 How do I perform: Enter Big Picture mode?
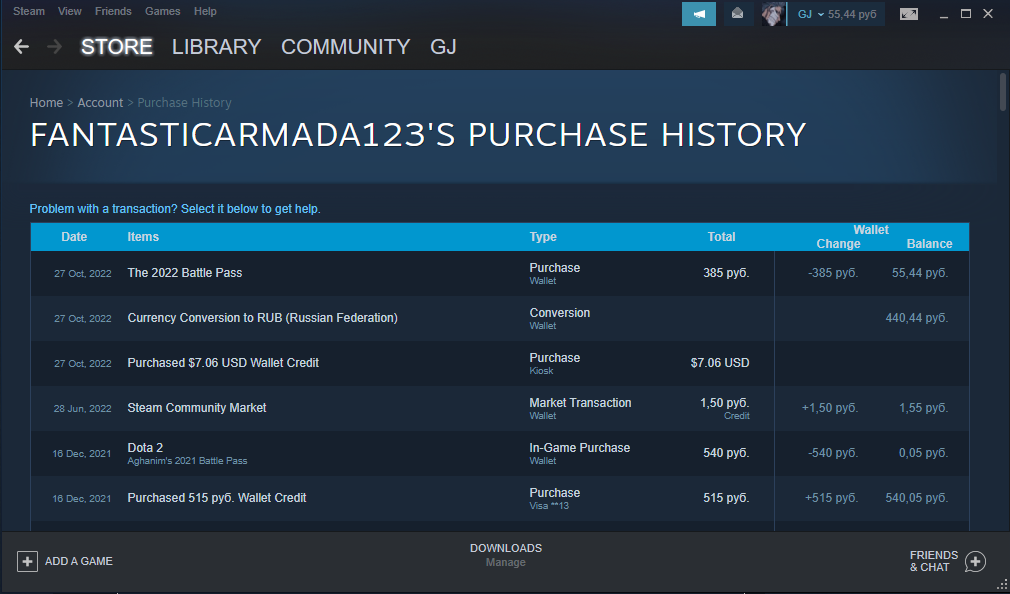(908, 14)
